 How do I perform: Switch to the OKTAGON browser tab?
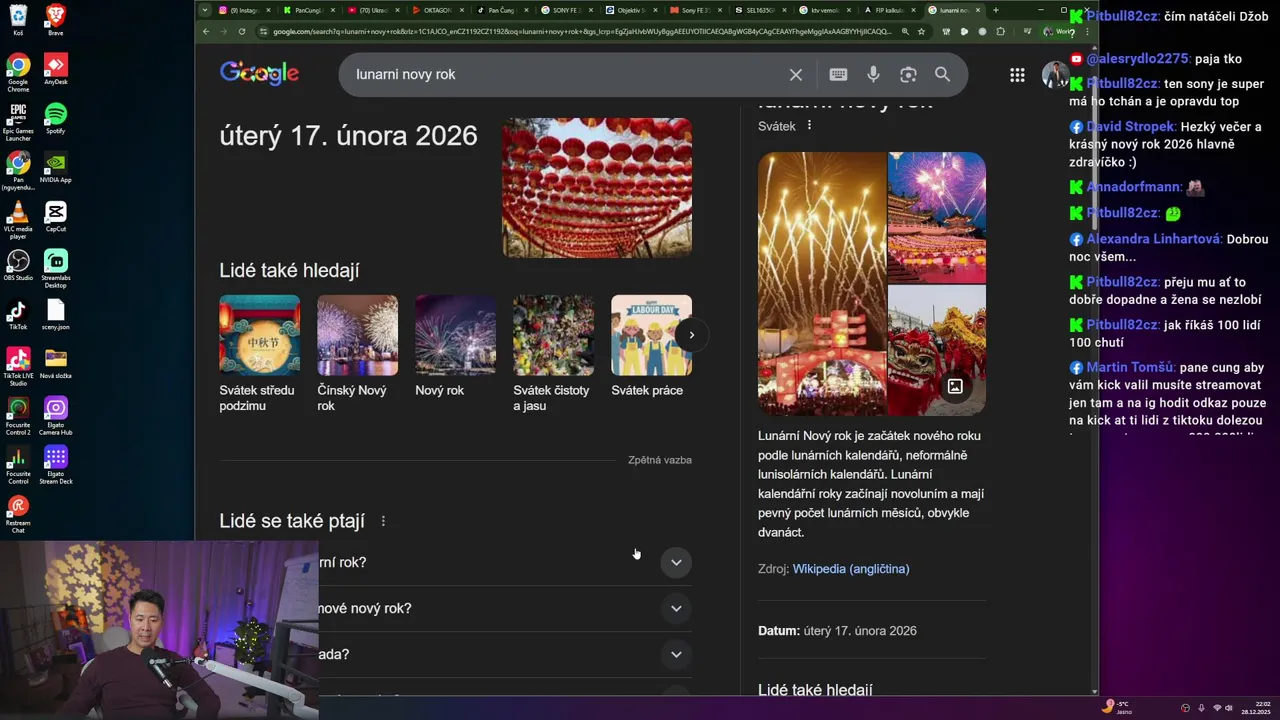click(x=436, y=10)
